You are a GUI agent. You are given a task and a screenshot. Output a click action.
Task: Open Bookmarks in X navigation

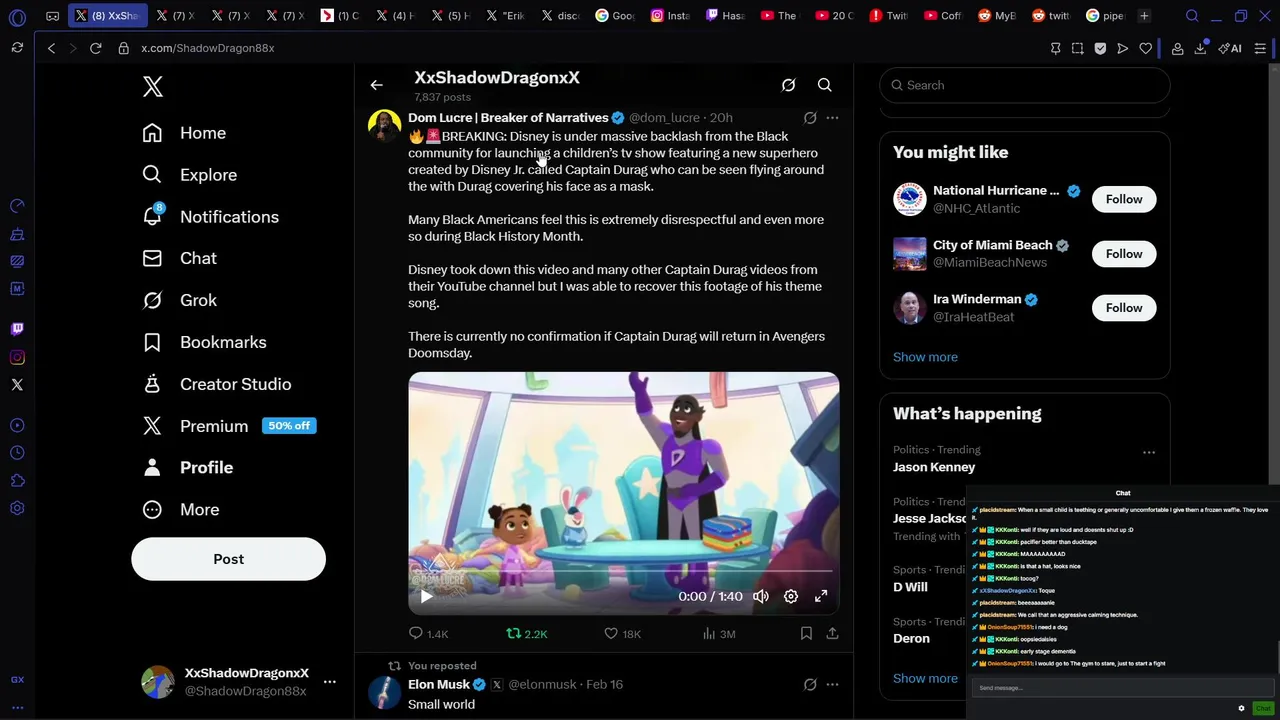[x=204, y=342]
